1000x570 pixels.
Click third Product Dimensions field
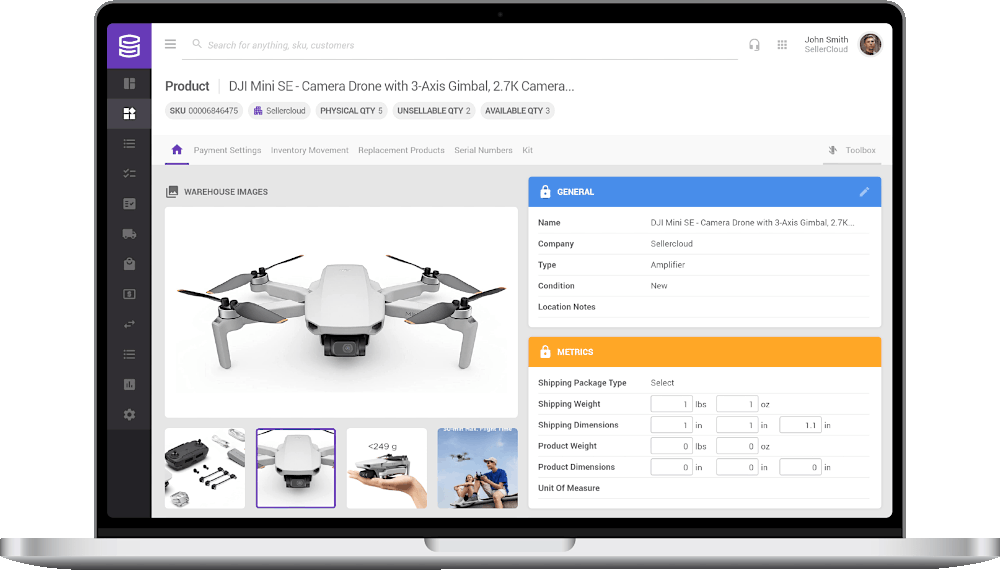(800, 467)
